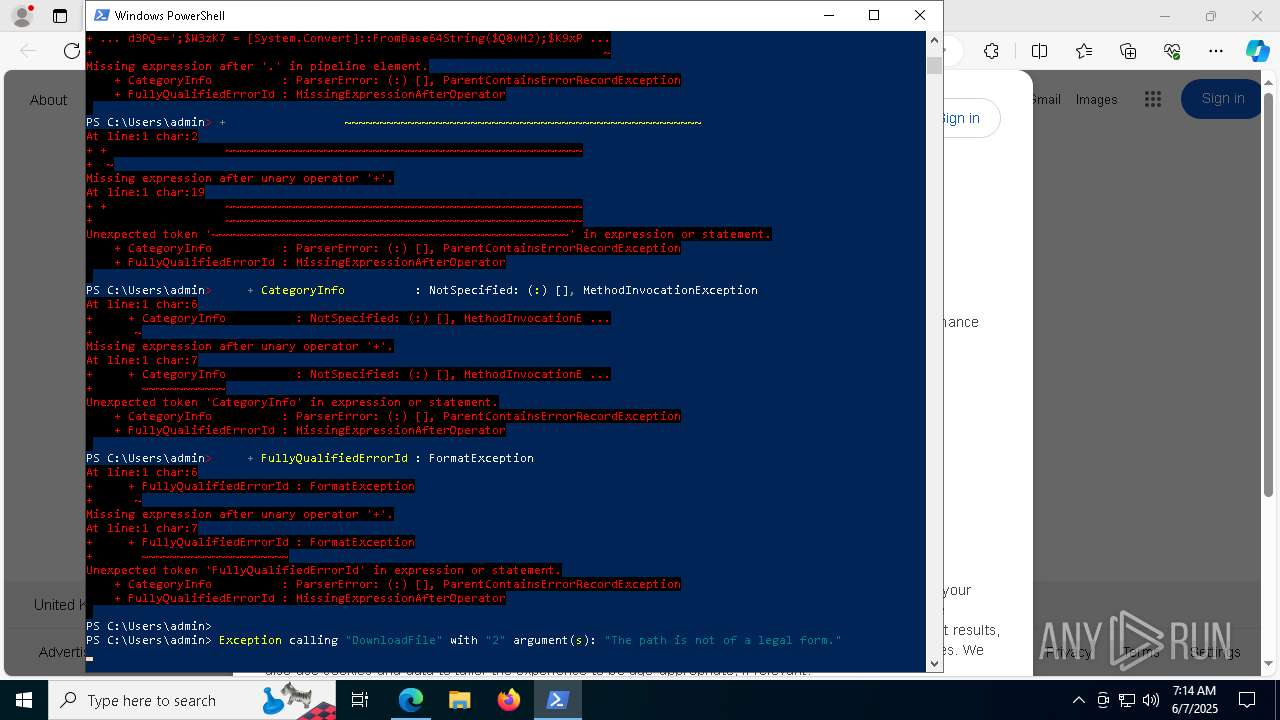This screenshot has height=720, width=1280.
Task: Open the Edge Collections icon
Action: 1128,51
